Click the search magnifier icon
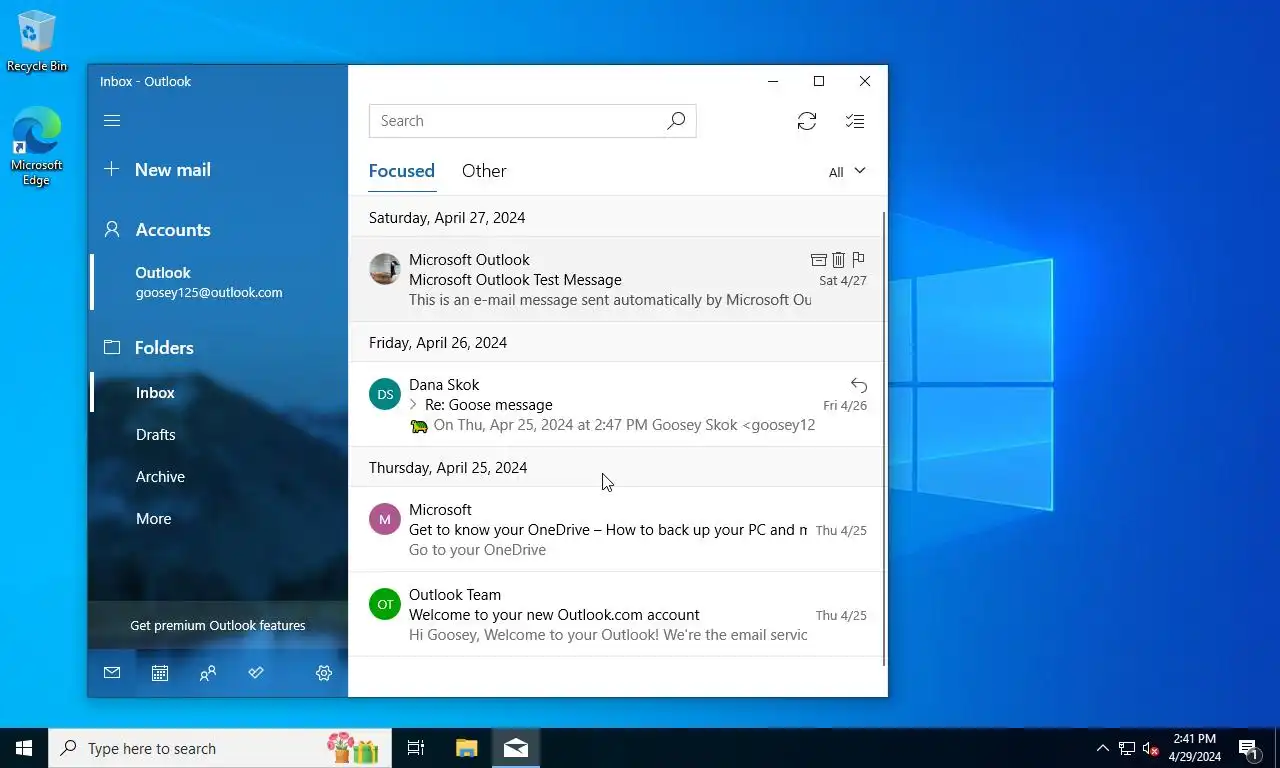Viewport: 1280px width, 768px height. coord(676,121)
